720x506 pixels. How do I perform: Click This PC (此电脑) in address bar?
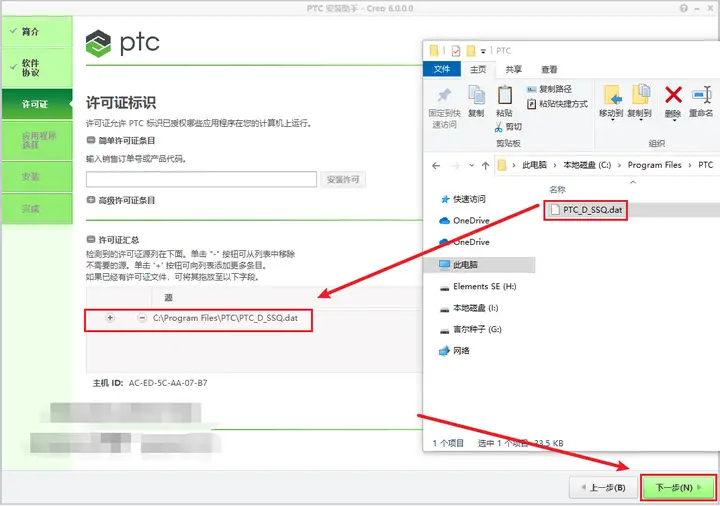534,165
